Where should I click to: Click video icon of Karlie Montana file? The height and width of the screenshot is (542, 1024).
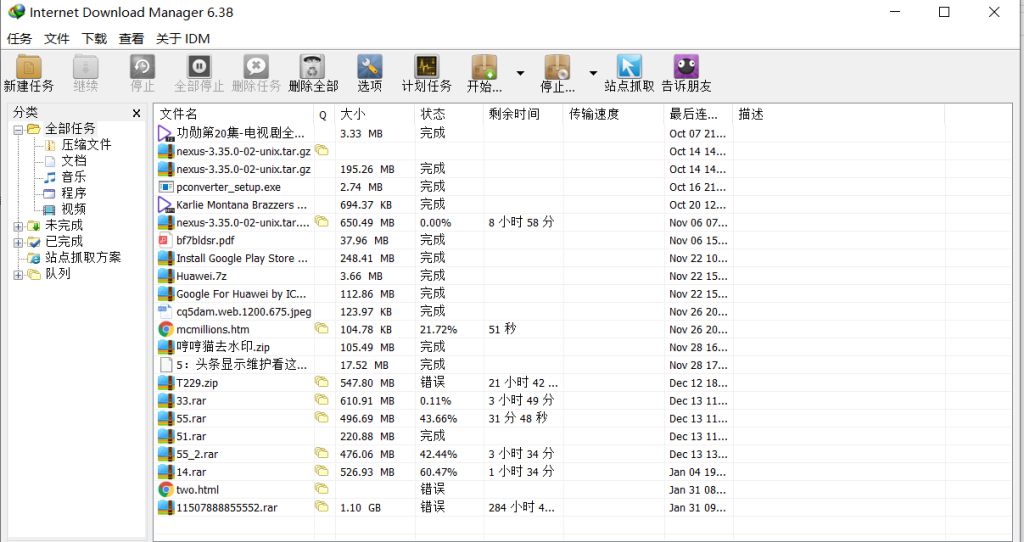[x=166, y=205]
